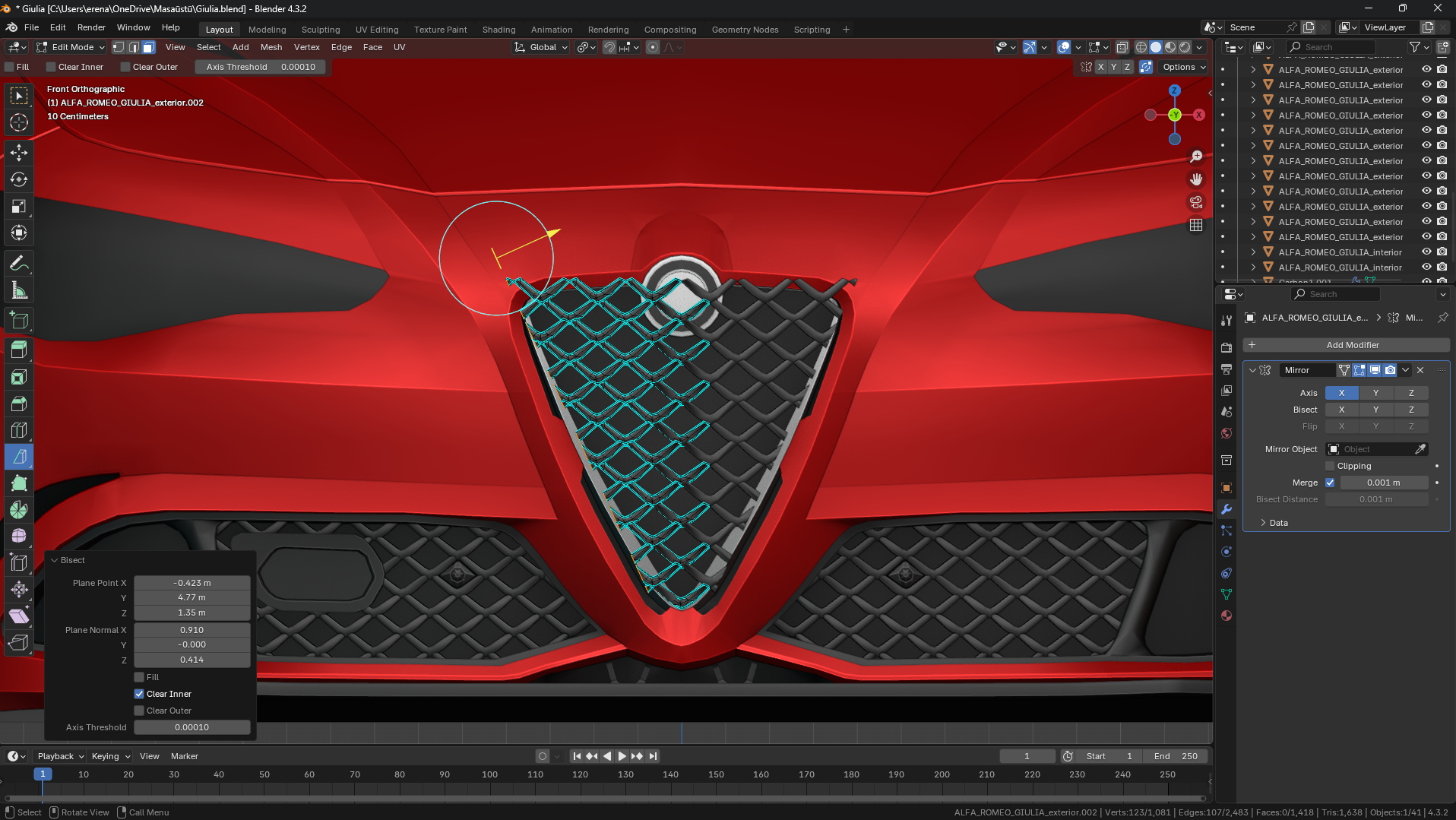Click the Add Modifier button

pos(1346,345)
